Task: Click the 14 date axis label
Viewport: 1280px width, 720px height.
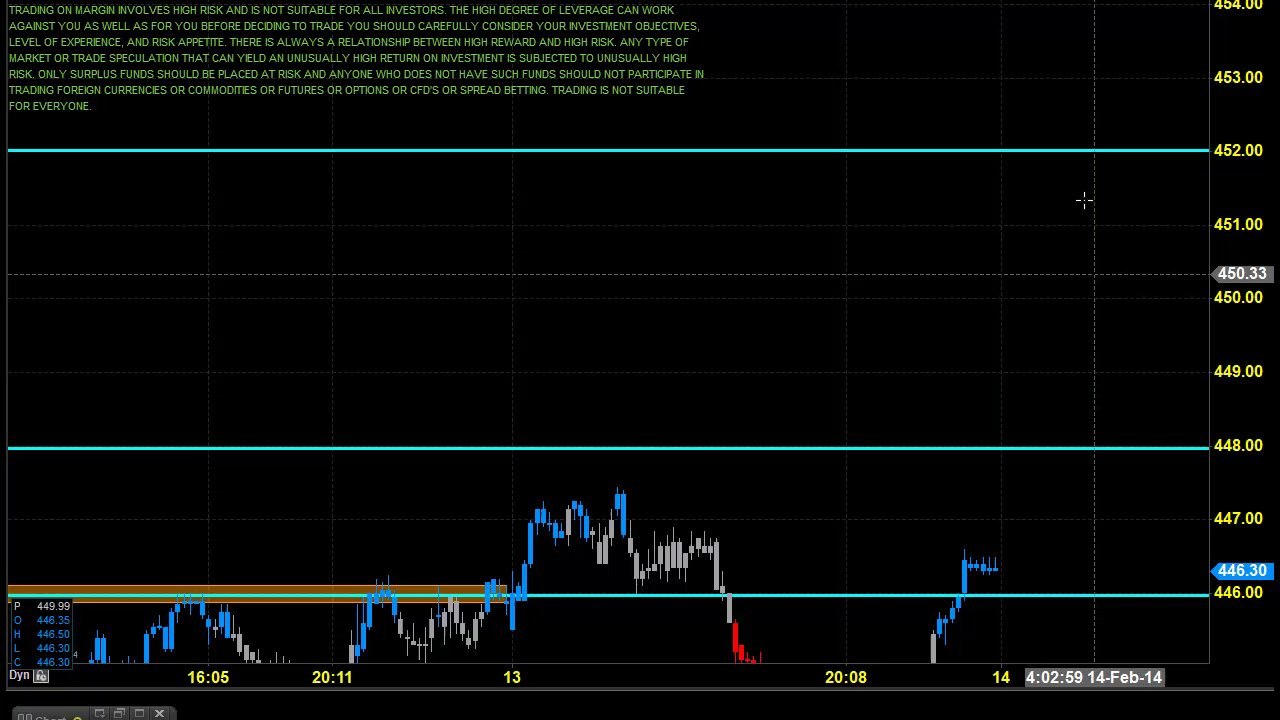Action: pos(1001,677)
